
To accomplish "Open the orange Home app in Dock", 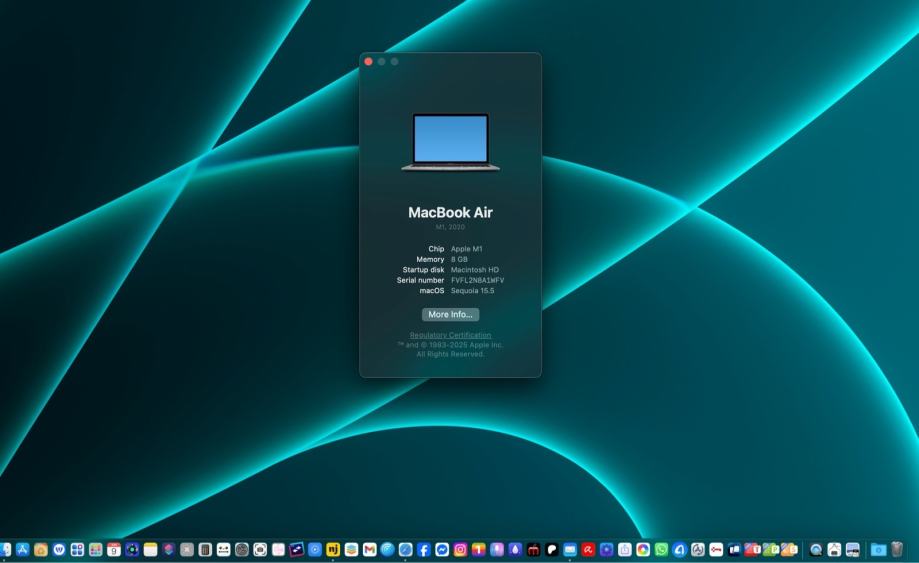I will [40, 550].
